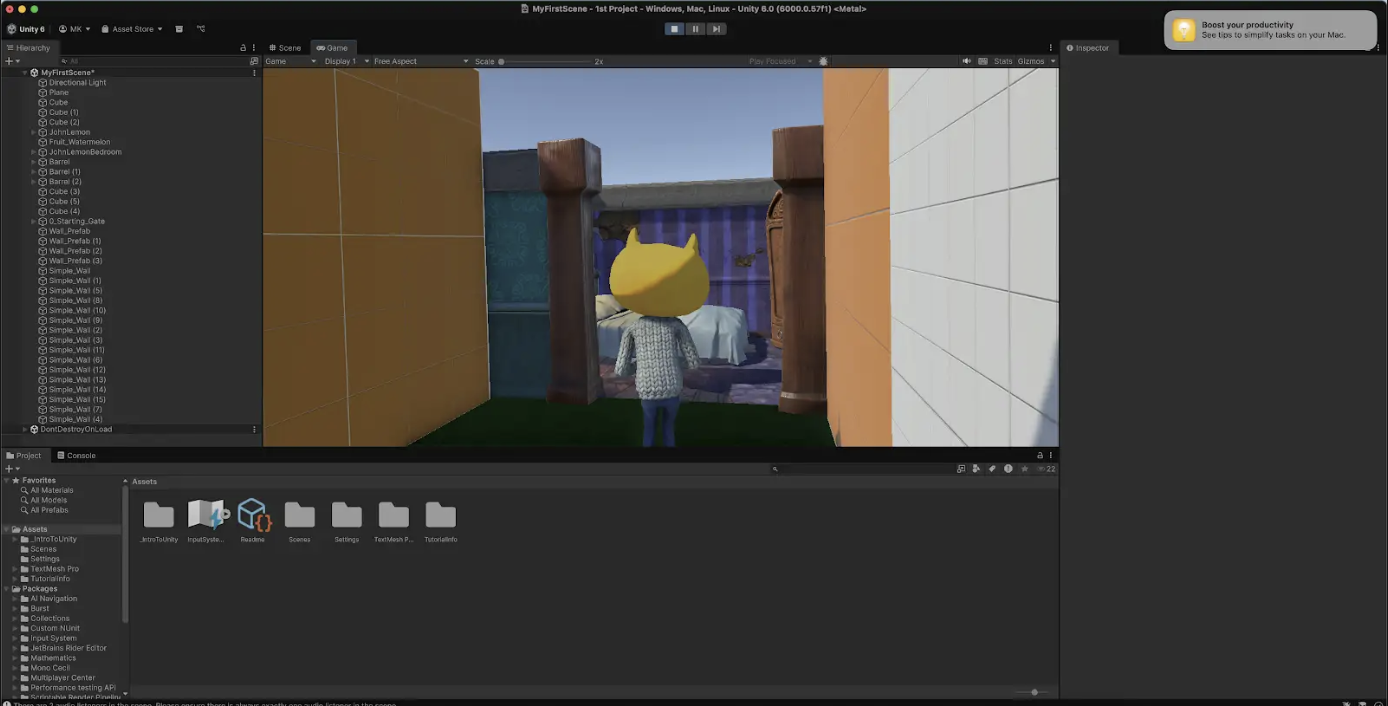Open the Display 1 dropdown

(342, 61)
